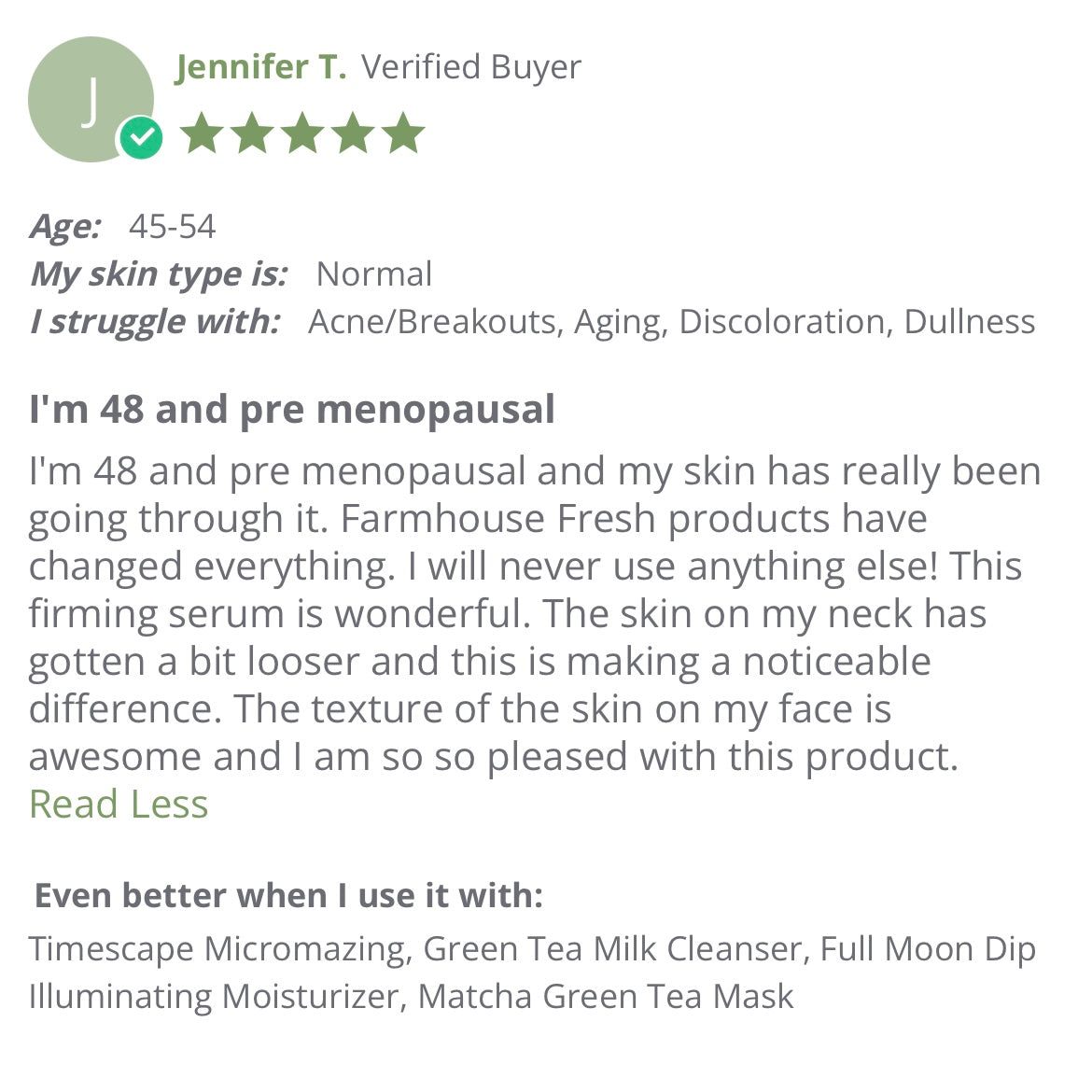Click the reviewer avatar with letter J

tap(90, 99)
